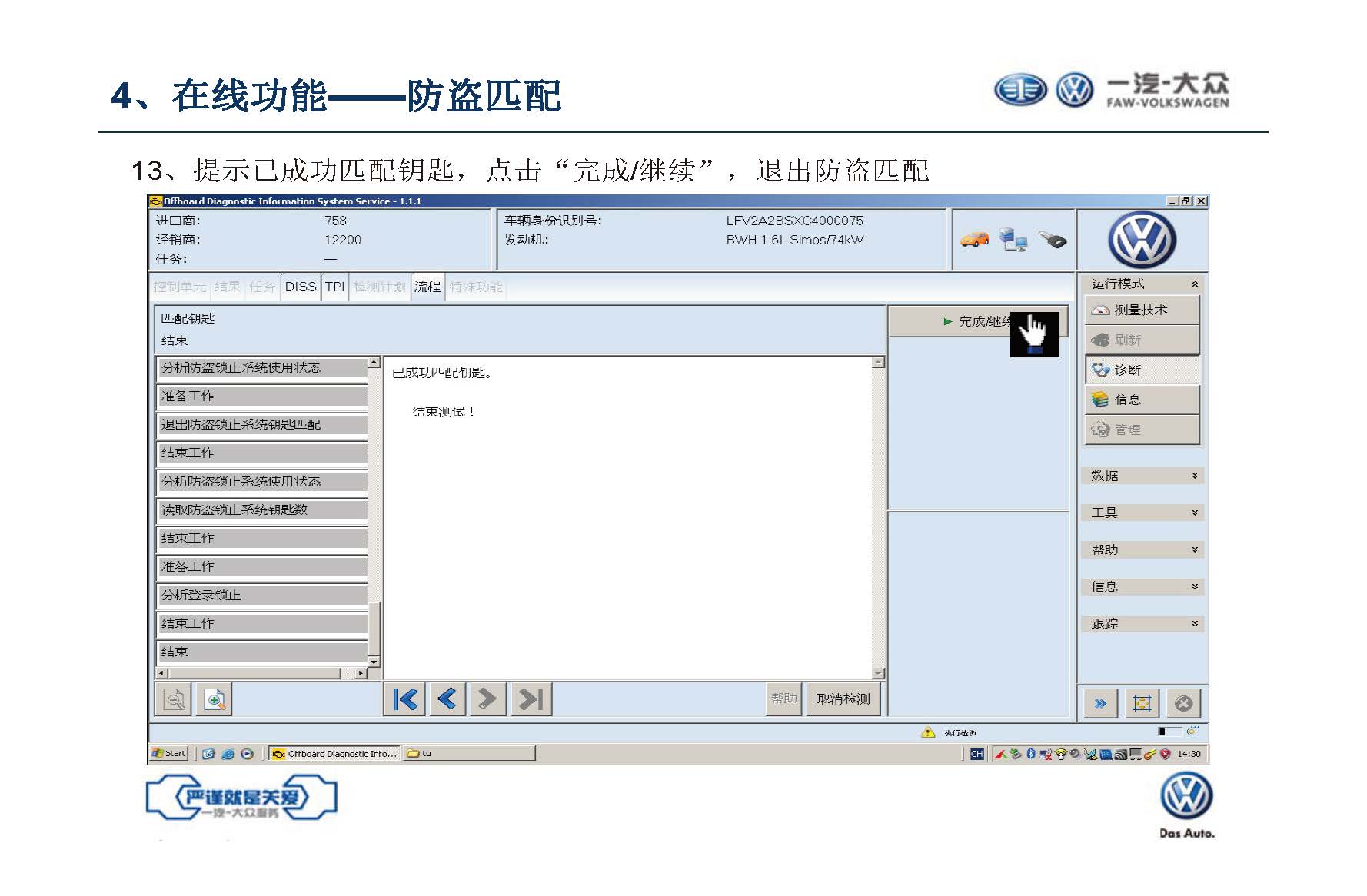Open the 特殊功能 tab
Image resolution: width=1367 pixels, height=896 pixels.
[x=475, y=287]
